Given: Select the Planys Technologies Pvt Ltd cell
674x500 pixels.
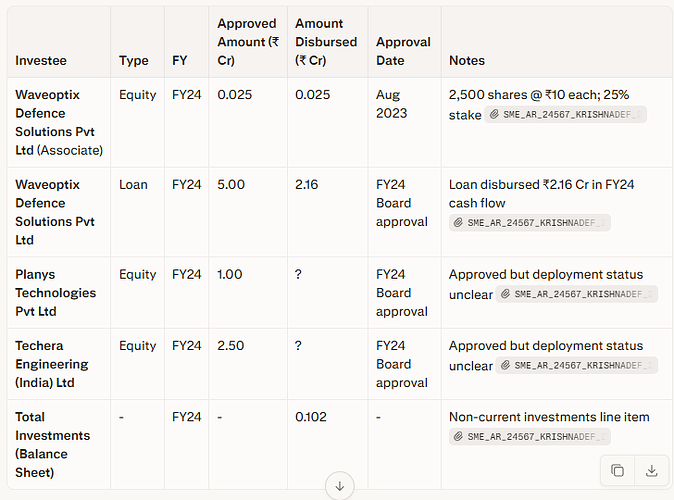Looking at the screenshot, I should [x=59, y=293].
